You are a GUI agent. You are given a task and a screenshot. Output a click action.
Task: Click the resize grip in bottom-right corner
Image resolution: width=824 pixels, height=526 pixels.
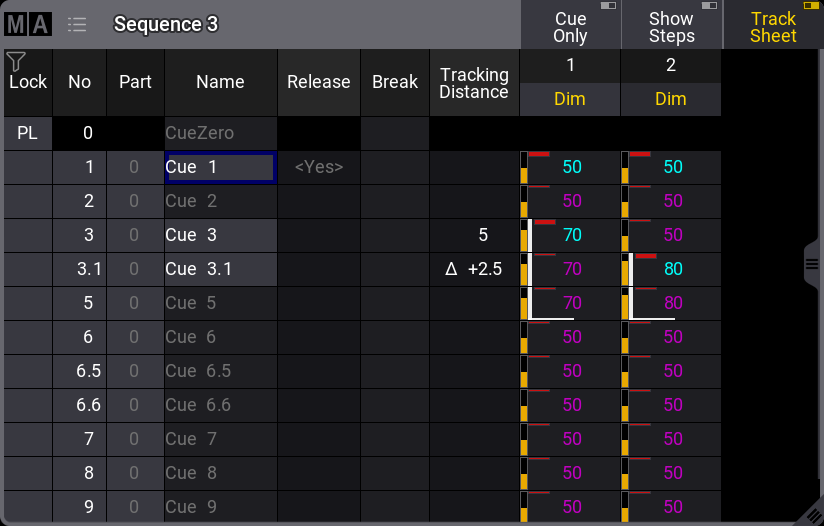tap(812, 515)
